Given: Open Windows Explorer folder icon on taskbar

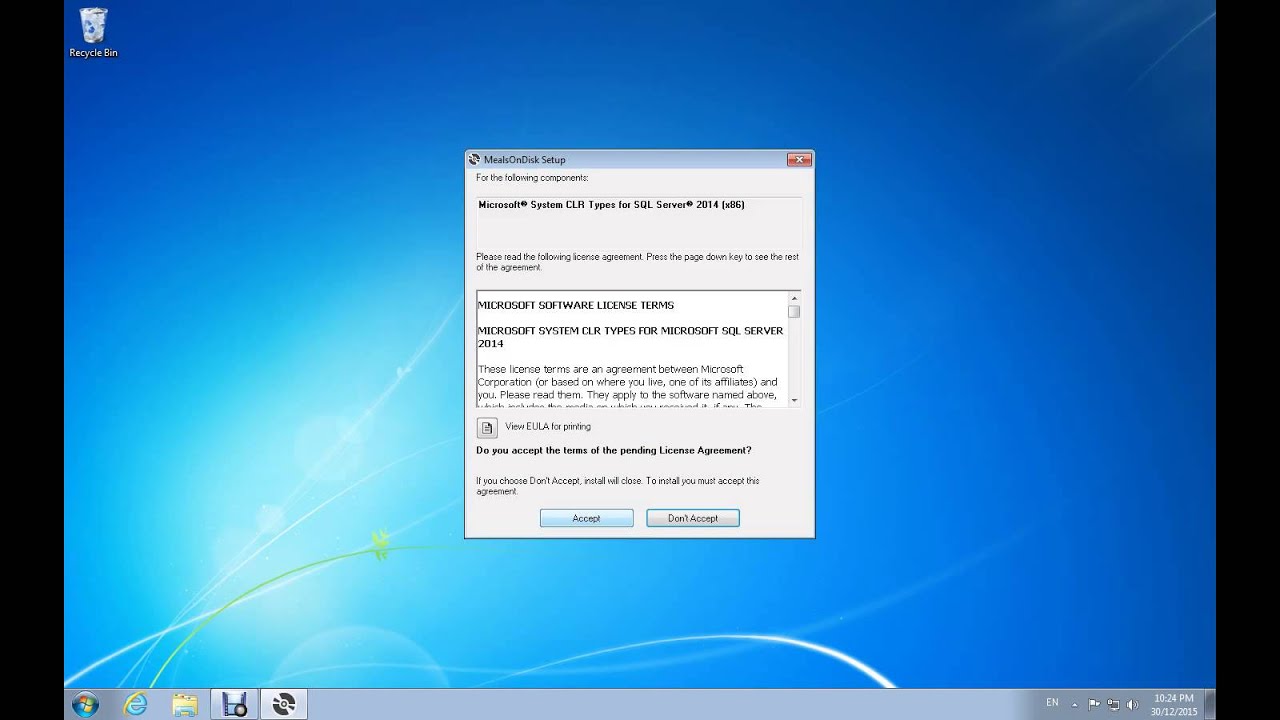Looking at the screenshot, I should [185, 704].
